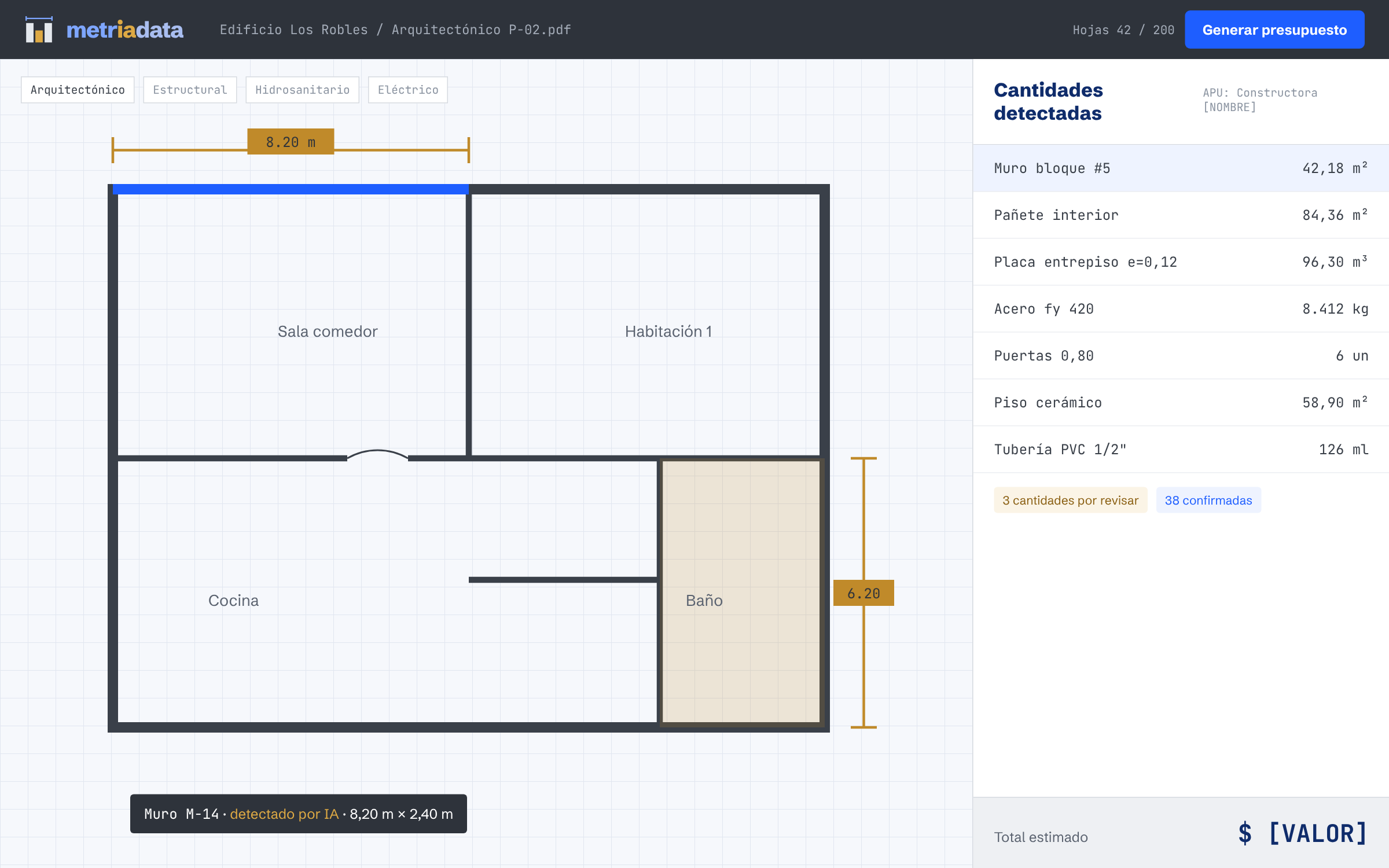Click the file path Edificio Los Robles breadcrumb
1389x868 pixels.
click(x=395, y=30)
